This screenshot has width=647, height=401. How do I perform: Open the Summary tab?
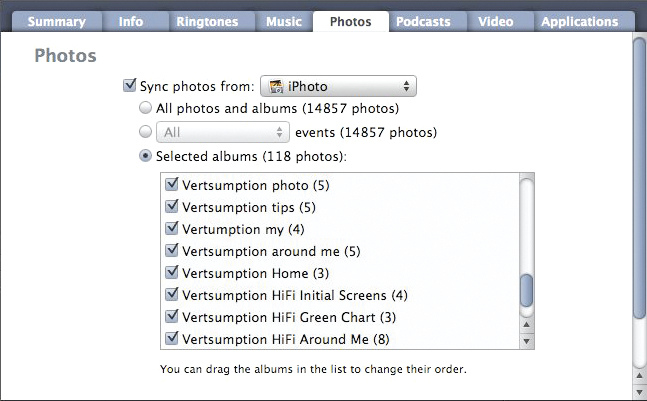point(57,21)
